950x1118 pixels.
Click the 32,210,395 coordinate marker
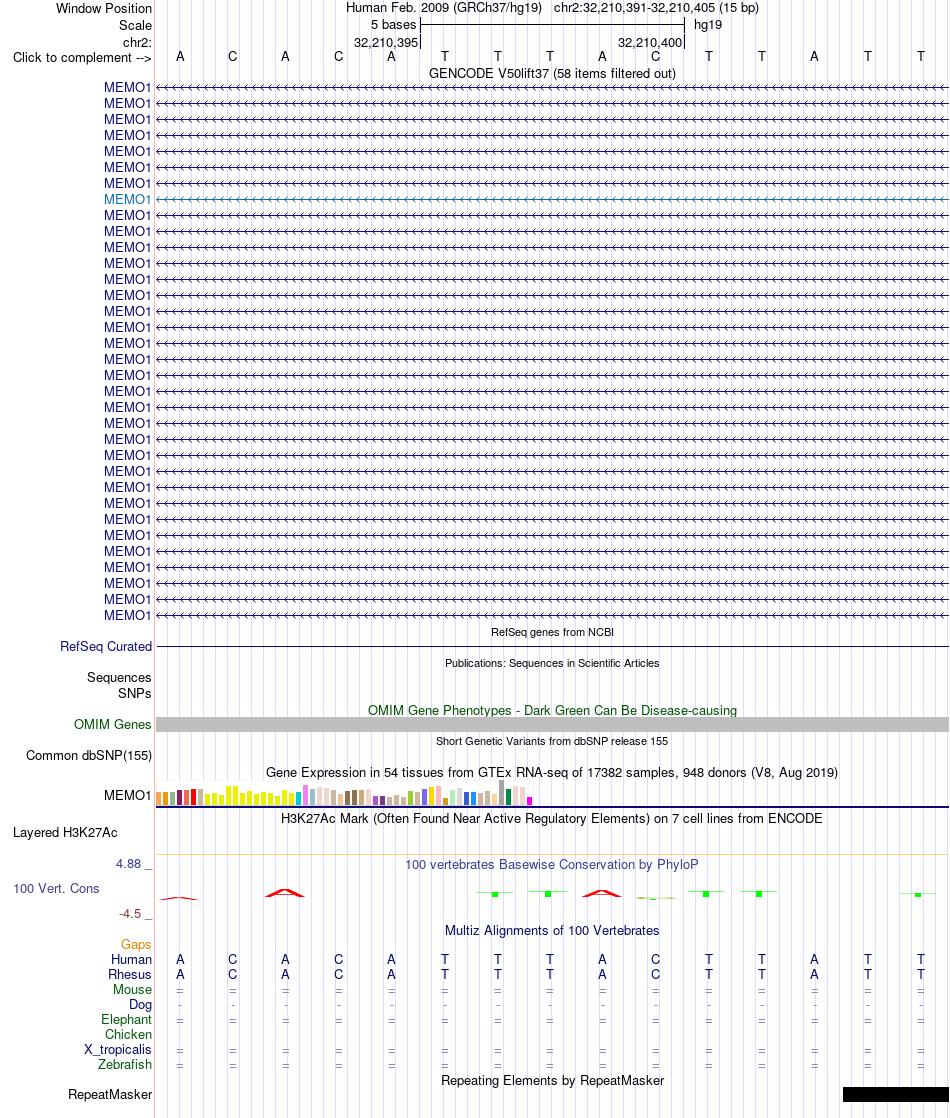coord(386,43)
